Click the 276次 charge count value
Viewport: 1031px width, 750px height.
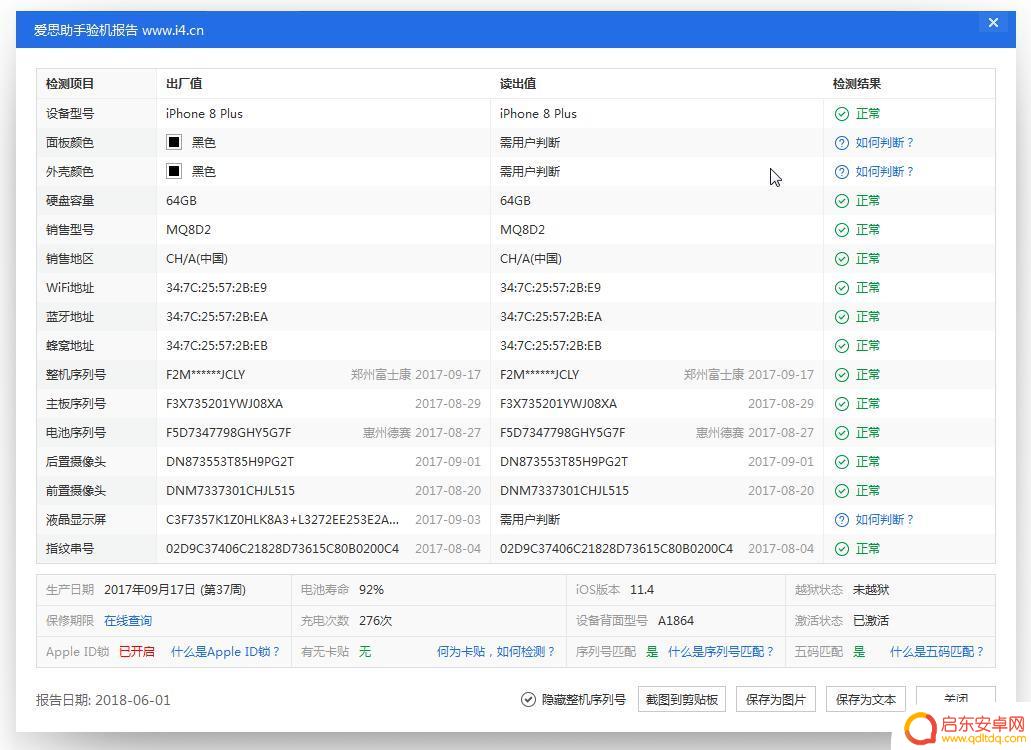point(375,621)
